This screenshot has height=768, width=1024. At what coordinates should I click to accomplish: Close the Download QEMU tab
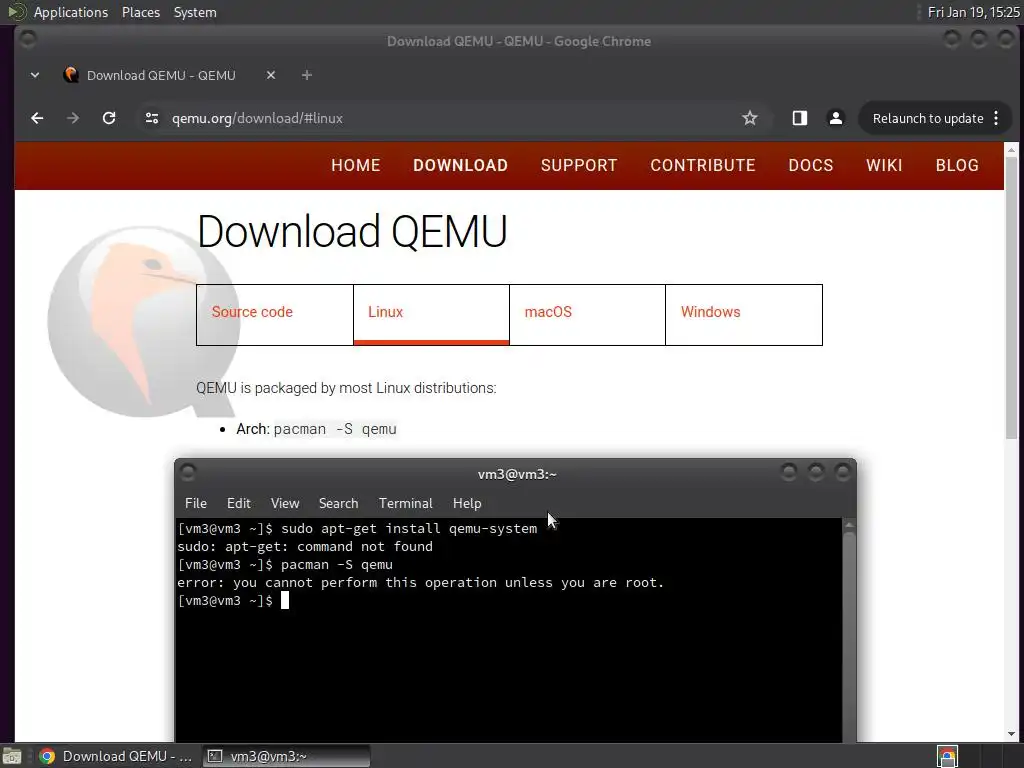(271, 75)
